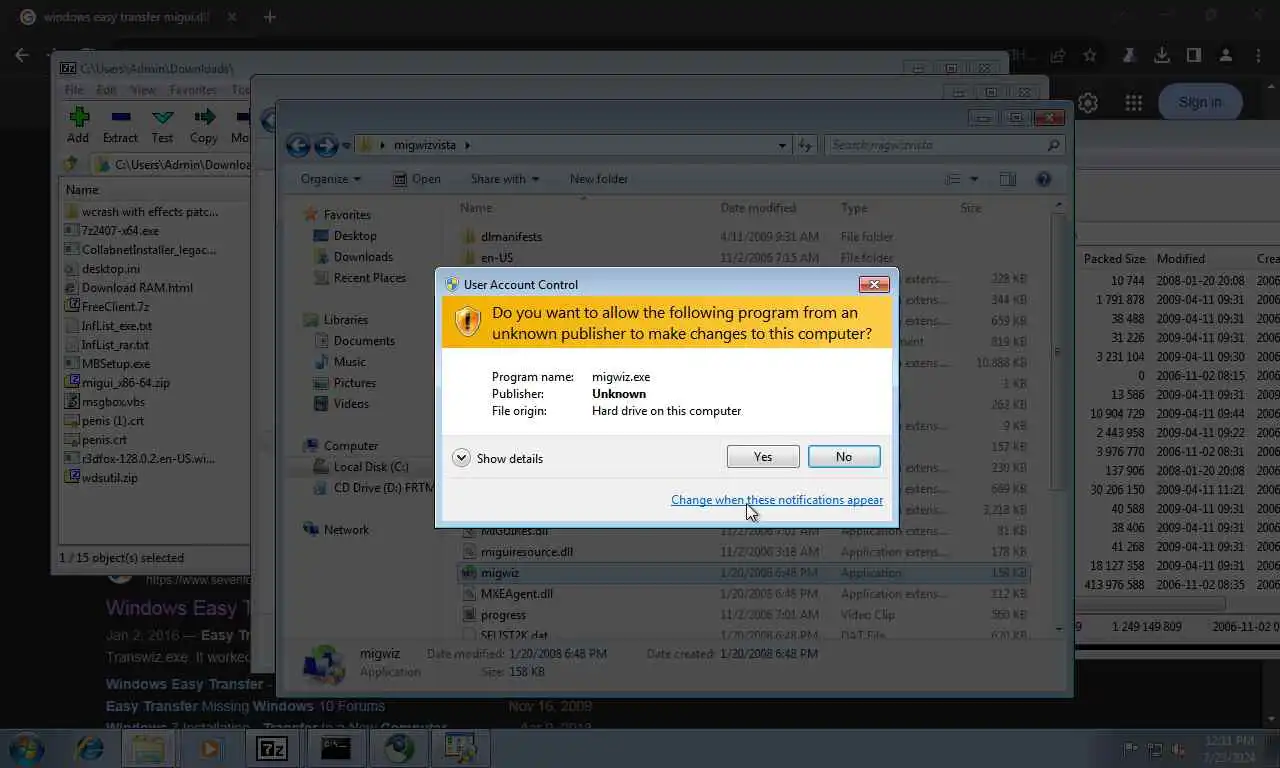The width and height of the screenshot is (1280, 768).
Task: Select Music library in Explorer sidebar
Action: (x=340, y=362)
